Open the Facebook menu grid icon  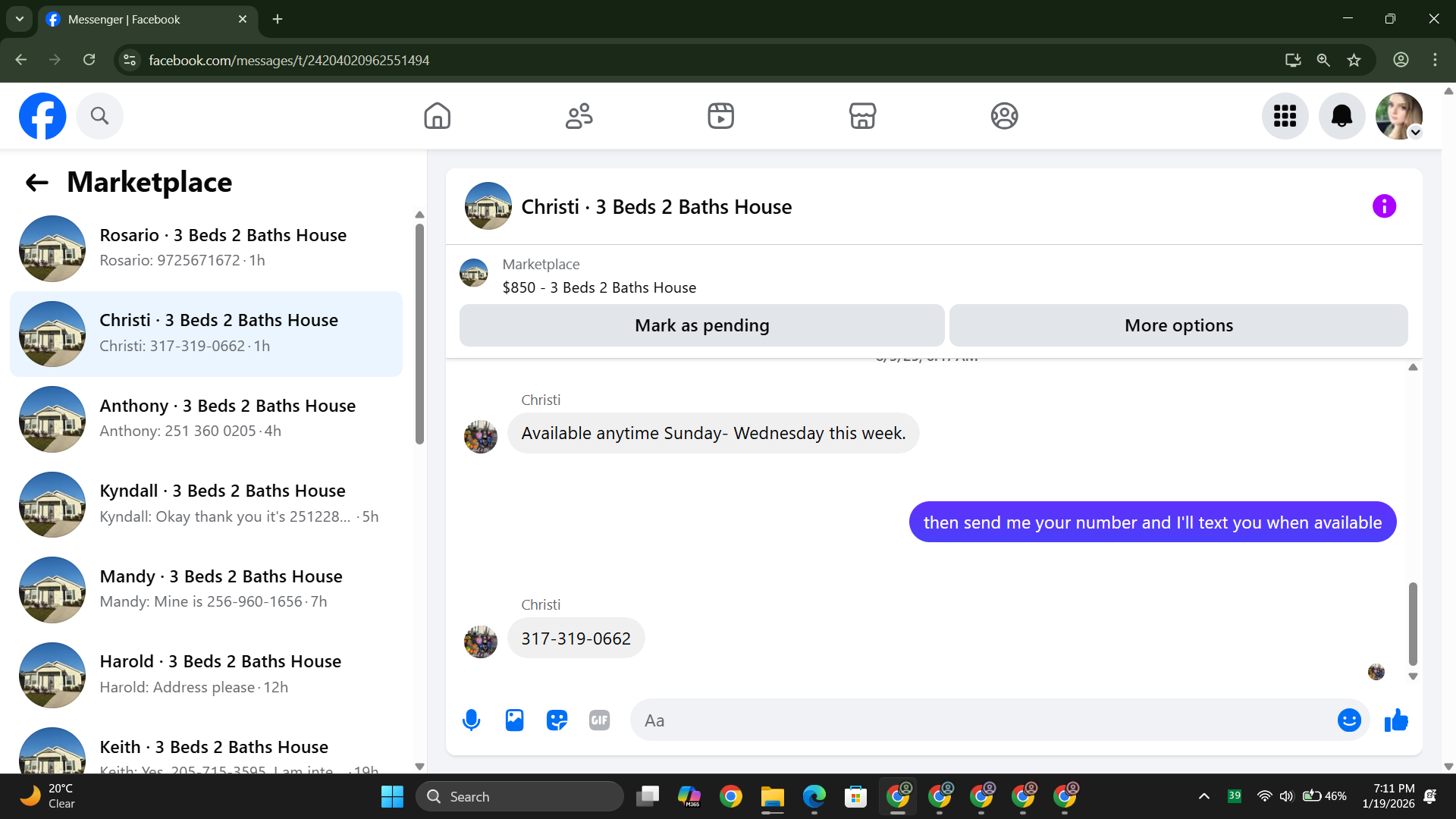1285,116
